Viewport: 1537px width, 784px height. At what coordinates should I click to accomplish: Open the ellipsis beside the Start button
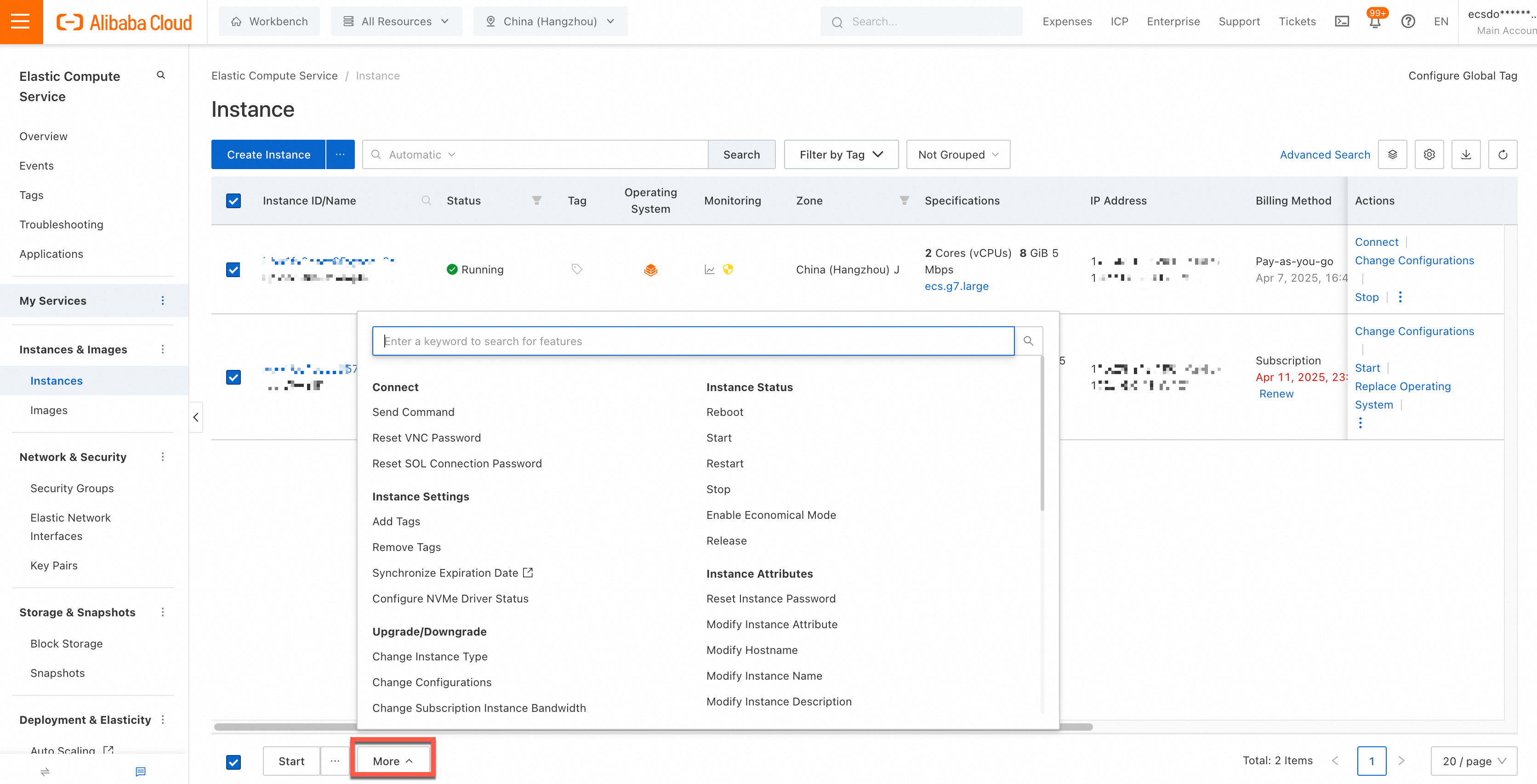point(335,761)
